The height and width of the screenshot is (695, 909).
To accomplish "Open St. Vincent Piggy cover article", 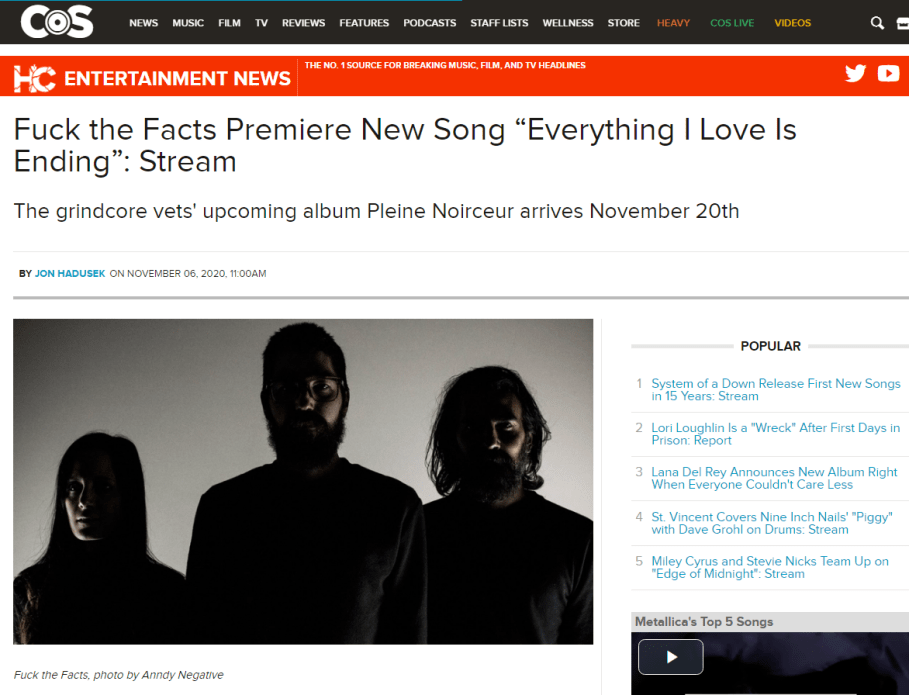I will 772,523.
